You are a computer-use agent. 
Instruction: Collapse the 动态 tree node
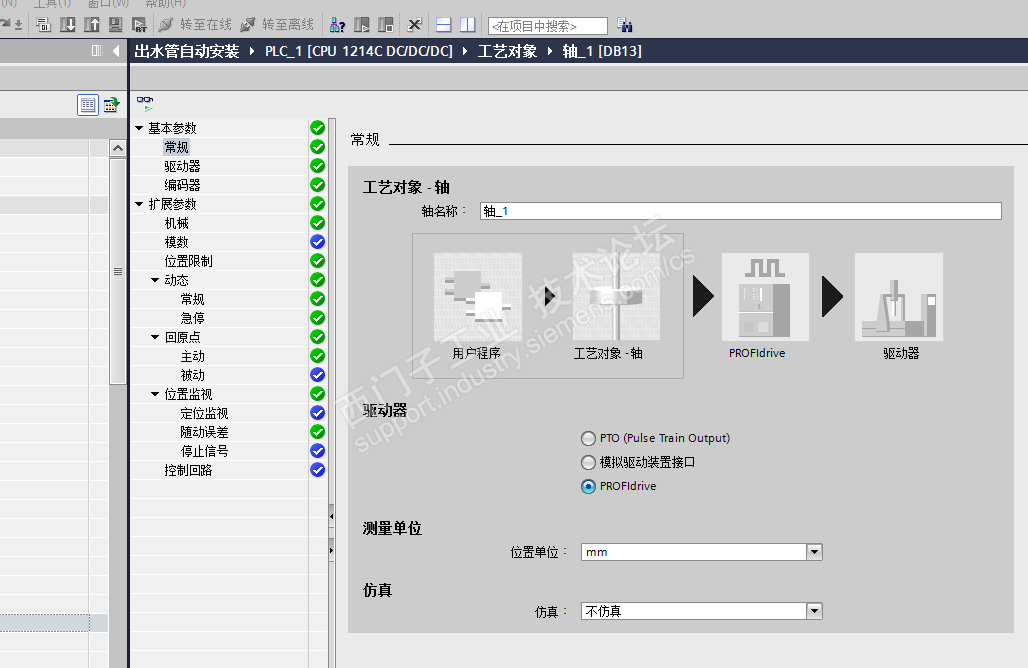tap(155, 280)
